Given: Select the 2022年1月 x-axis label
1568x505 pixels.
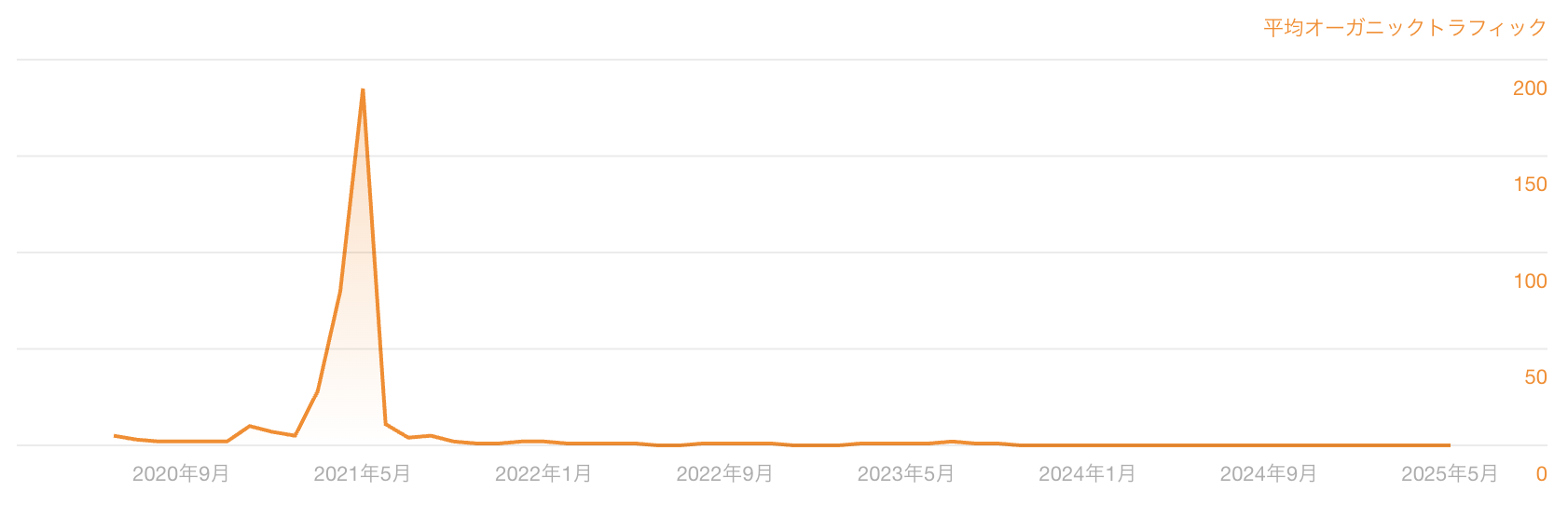Looking at the screenshot, I should tap(543, 473).
